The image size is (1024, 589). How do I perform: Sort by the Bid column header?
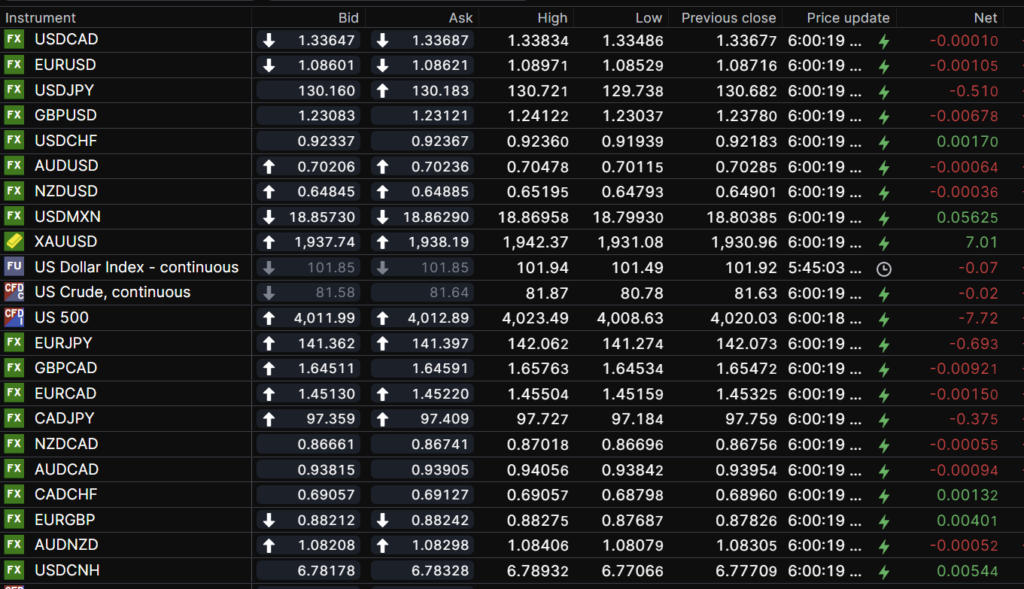click(x=348, y=18)
